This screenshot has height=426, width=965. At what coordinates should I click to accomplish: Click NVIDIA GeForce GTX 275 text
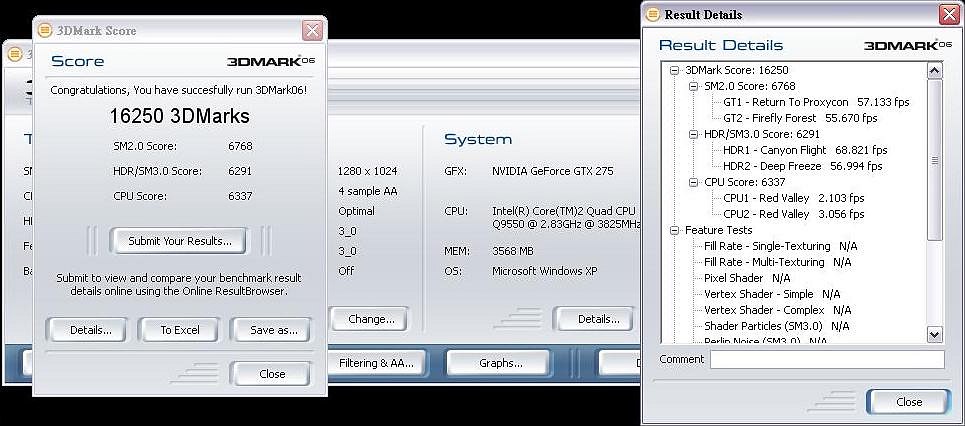pos(553,171)
